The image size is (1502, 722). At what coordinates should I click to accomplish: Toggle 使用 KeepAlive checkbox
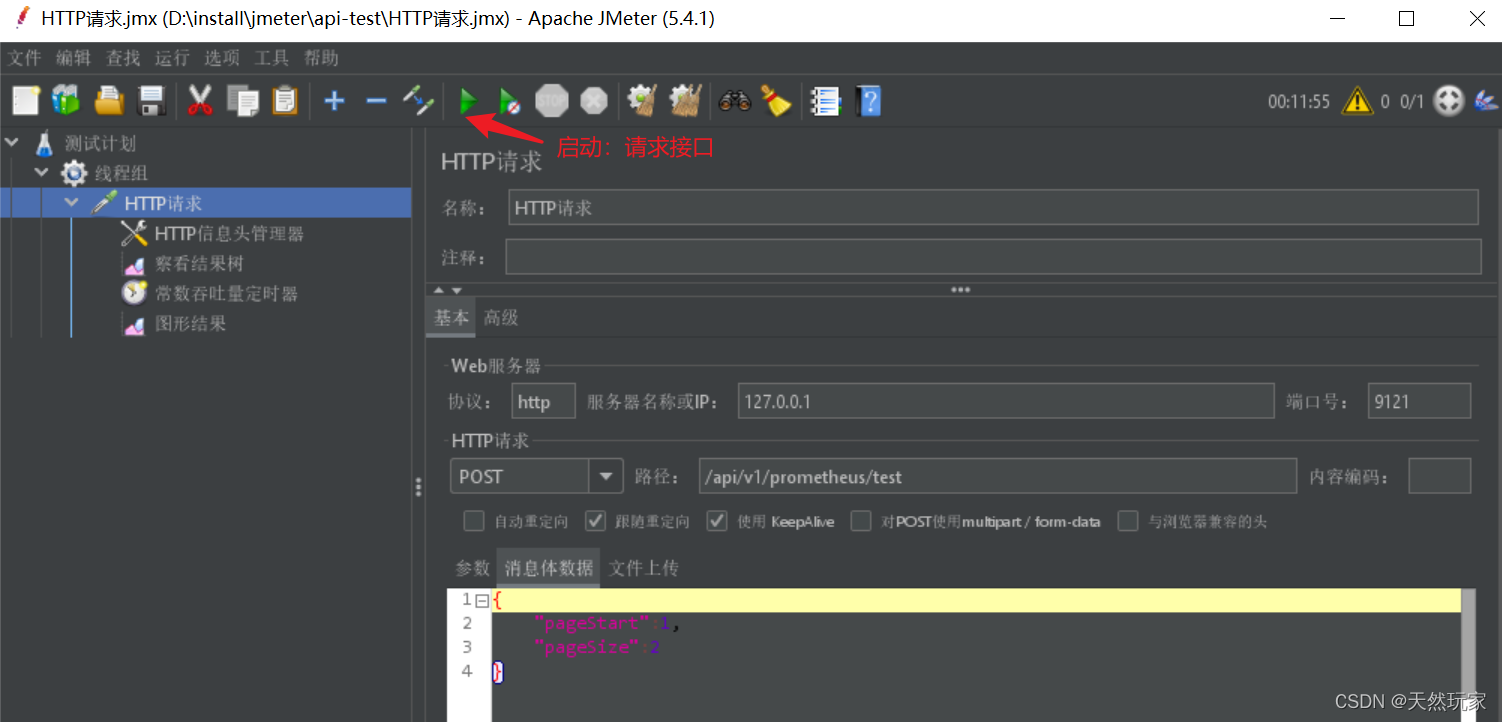click(x=717, y=521)
